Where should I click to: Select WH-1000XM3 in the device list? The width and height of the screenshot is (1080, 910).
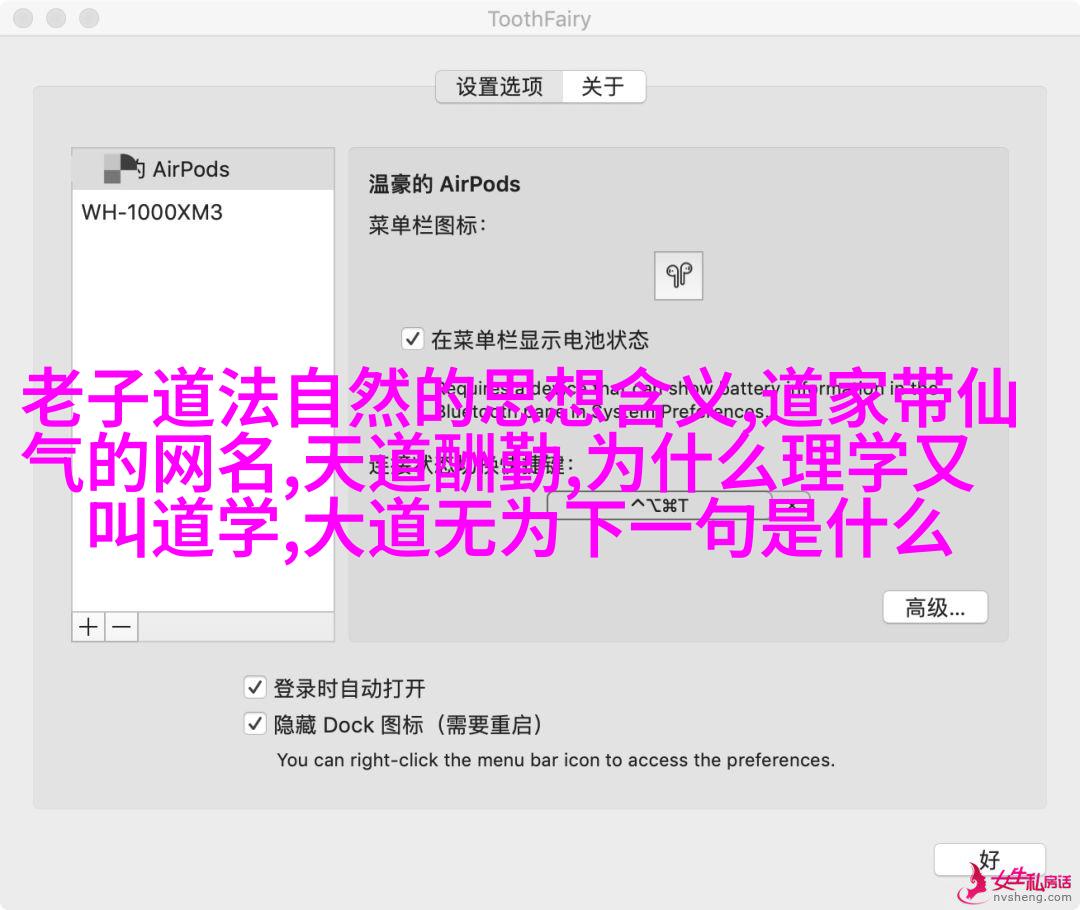pyautogui.click(x=203, y=212)
